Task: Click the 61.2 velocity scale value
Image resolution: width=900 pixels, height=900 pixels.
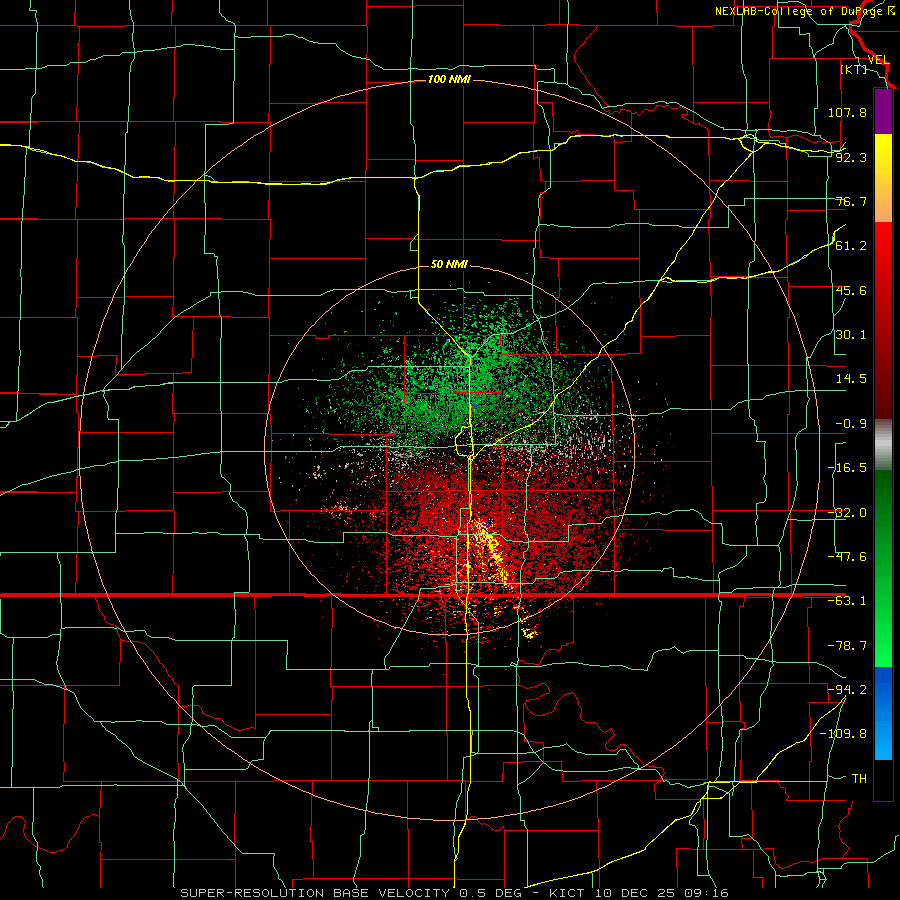Action: (851, 246)
